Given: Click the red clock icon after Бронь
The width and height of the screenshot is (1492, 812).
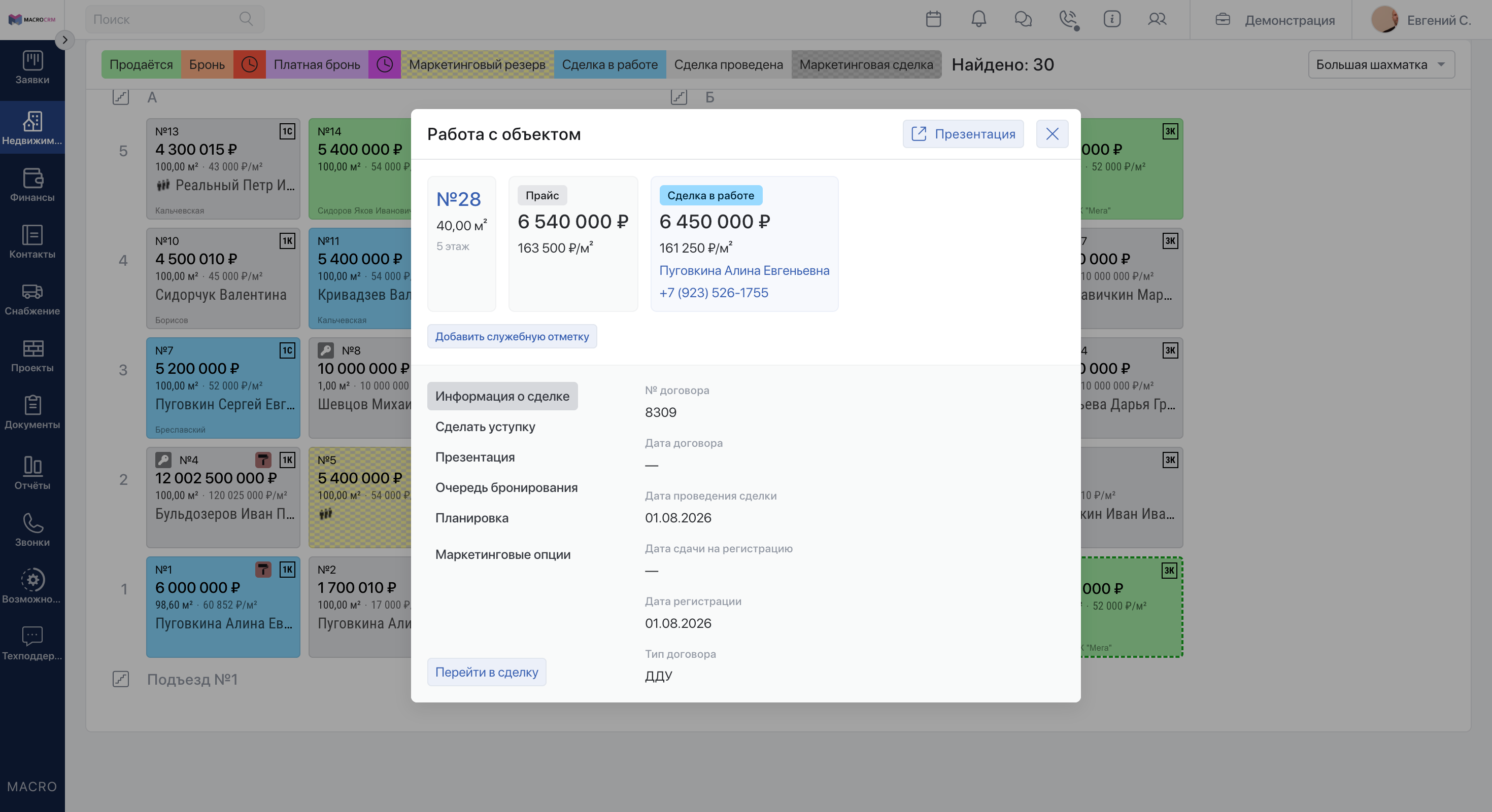Looking at the screenshot, I should (x=249, y=64).
